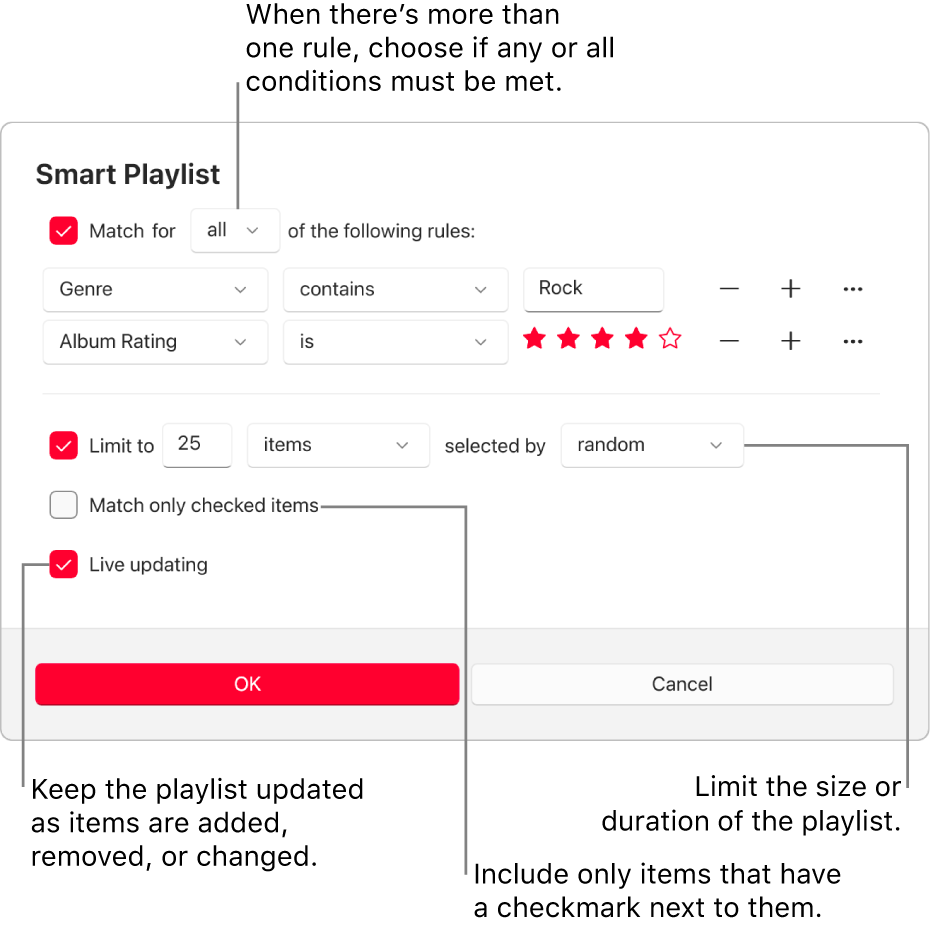Screen dimensions: 932x932
Task: Uncheck the Limit to option
Action: (63, 446)
